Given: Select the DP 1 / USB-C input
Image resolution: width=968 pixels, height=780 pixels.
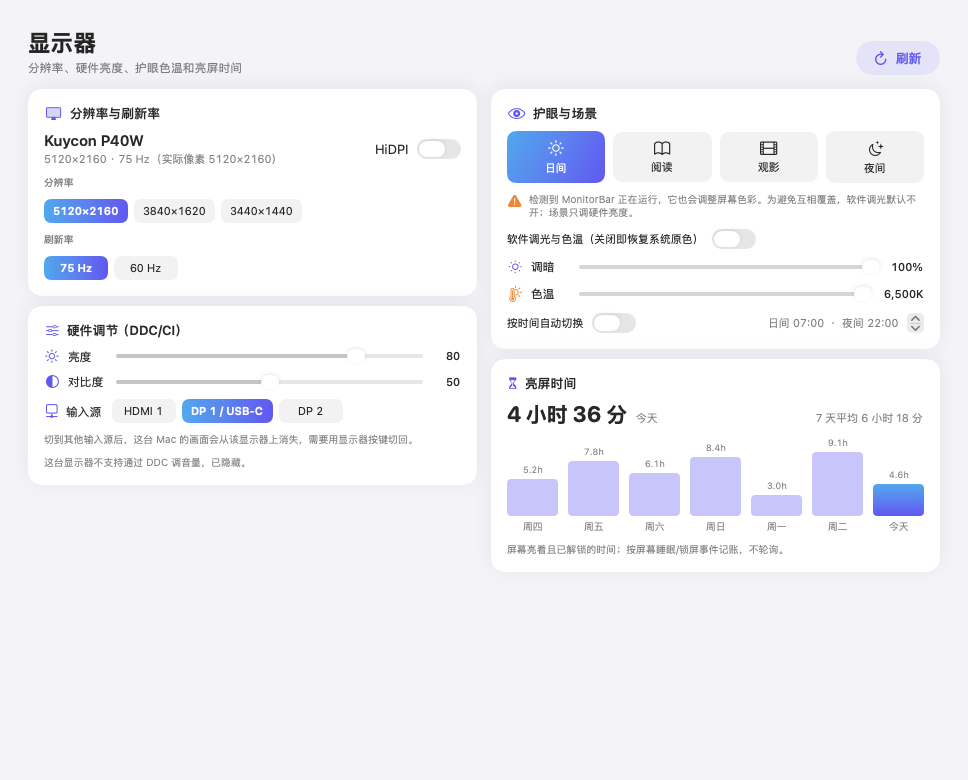Looking at the screenshot, I should click(x=227, y=411).
